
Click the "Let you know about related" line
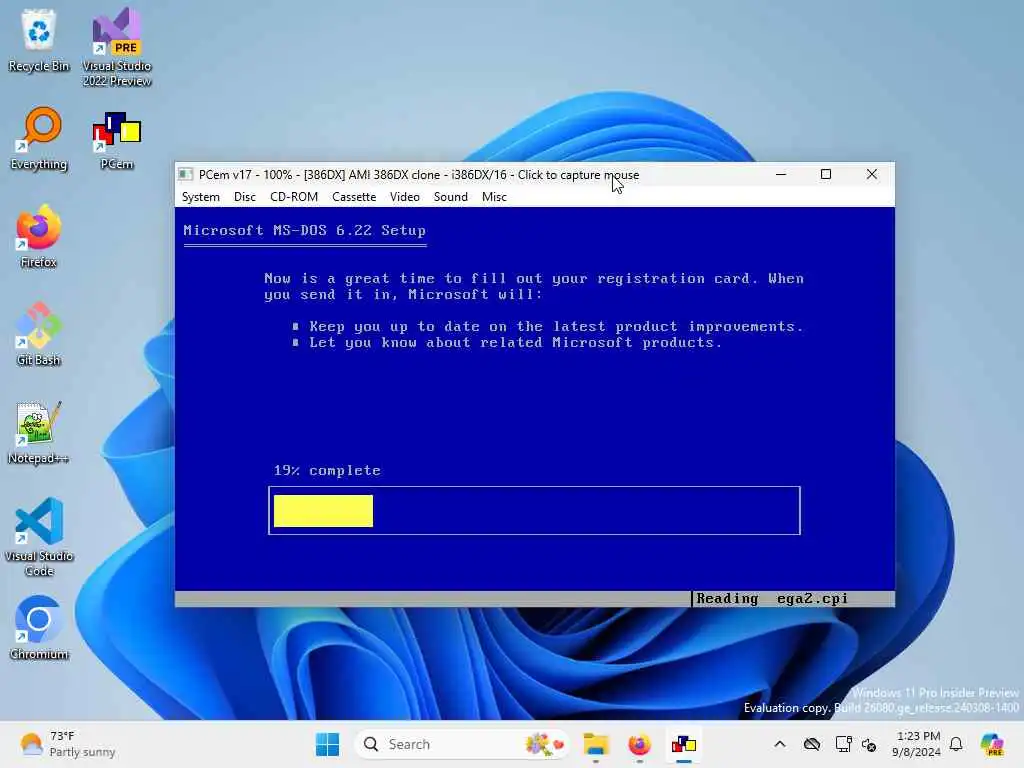click(507, 343)
